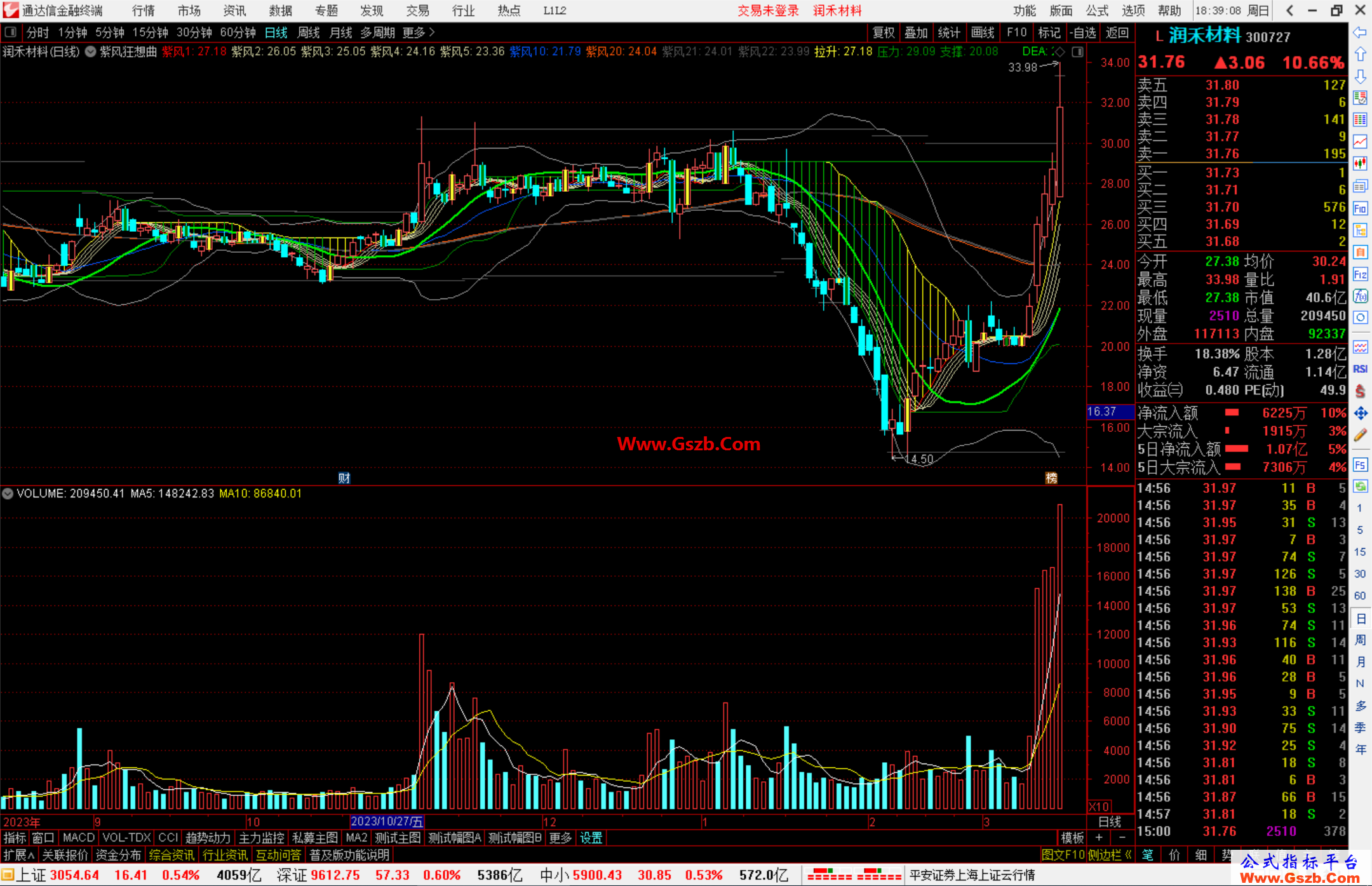Switch to the 笔 tick detail tab

(x=1147, y=855)
